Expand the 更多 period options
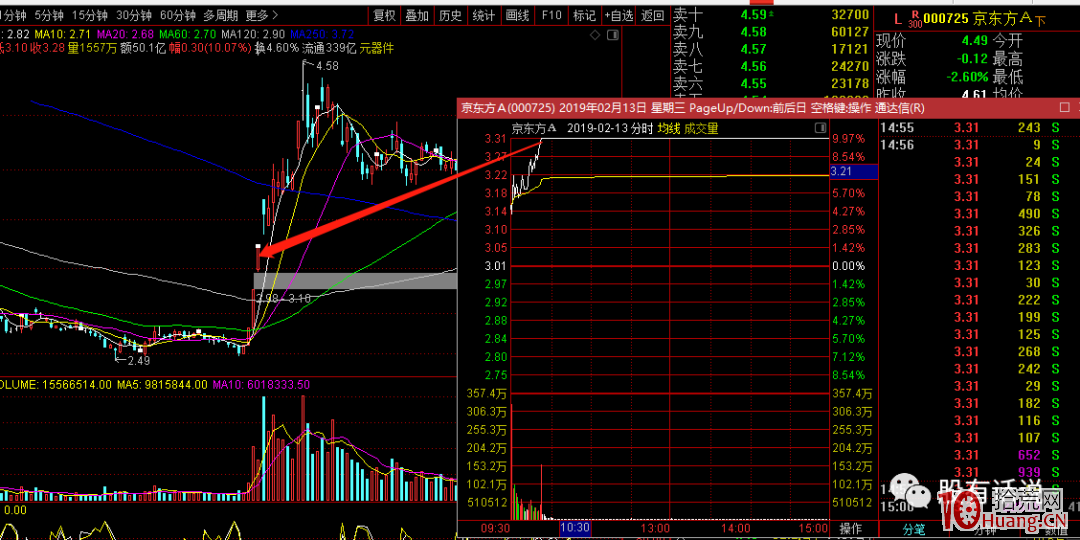 pos(262,14)
